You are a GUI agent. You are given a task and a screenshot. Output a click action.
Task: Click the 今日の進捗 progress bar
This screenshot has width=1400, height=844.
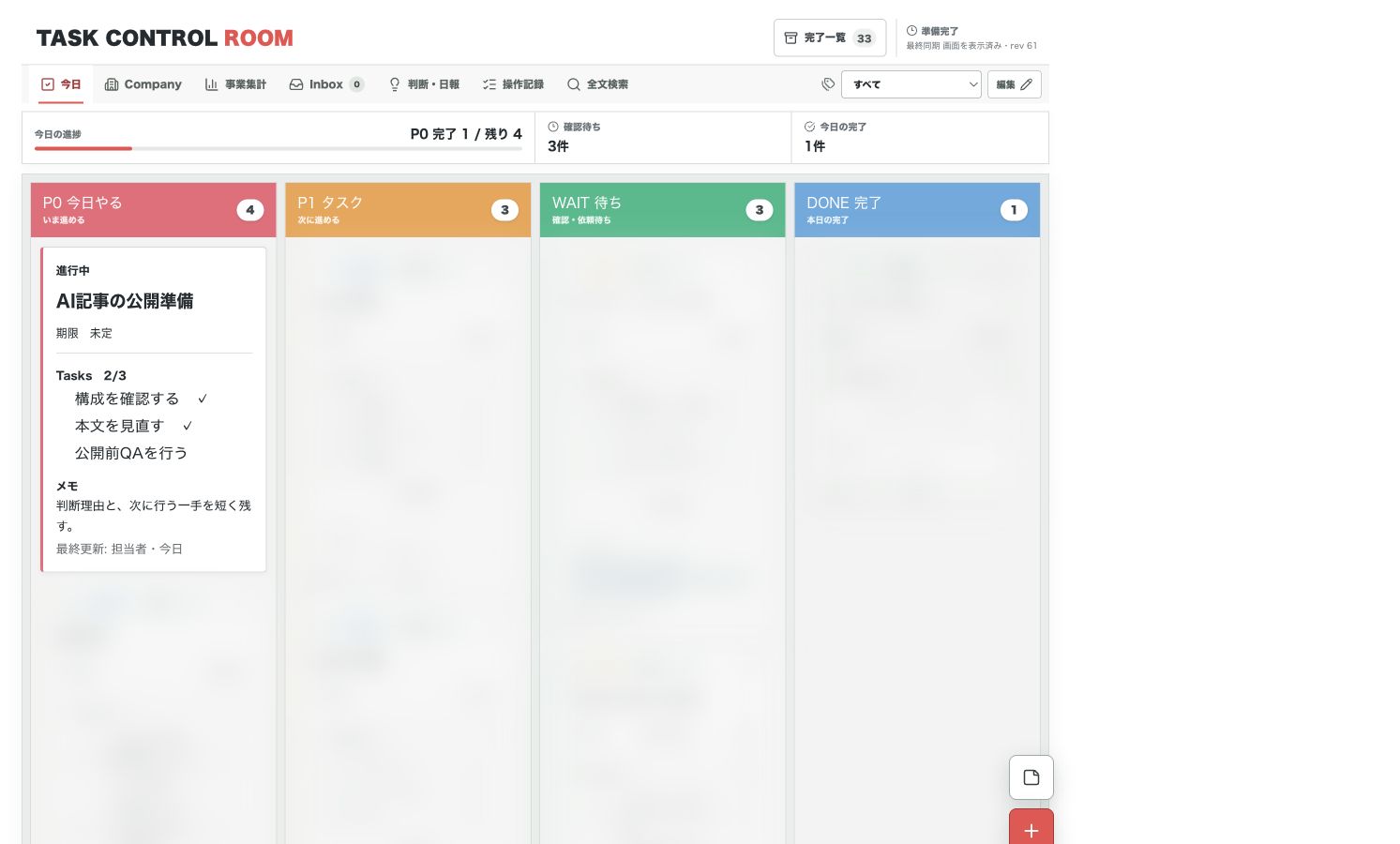tap(278, 148)
